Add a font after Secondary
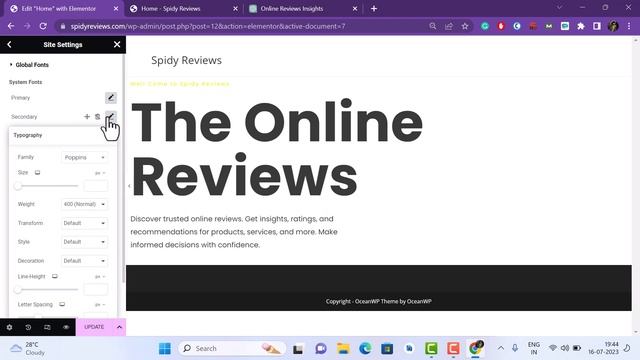Screen dimensions: 640x360 [x=87, y=117]
